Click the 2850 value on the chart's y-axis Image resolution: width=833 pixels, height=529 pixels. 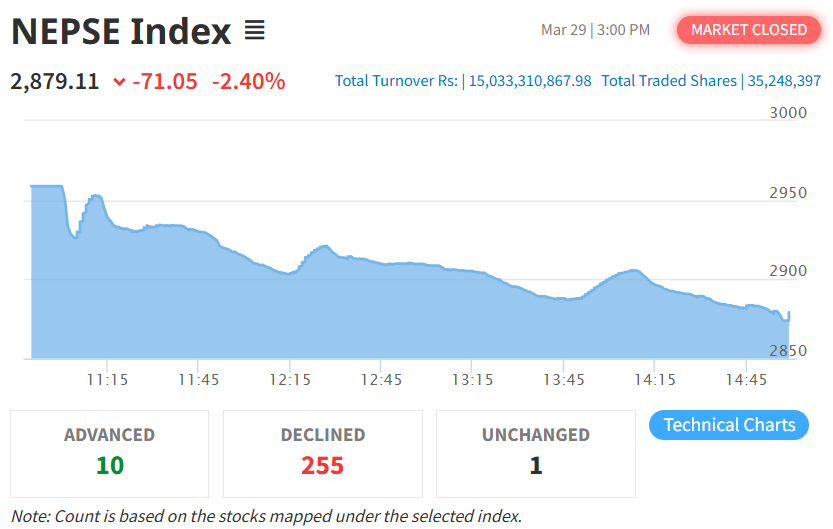click(787, 351)
